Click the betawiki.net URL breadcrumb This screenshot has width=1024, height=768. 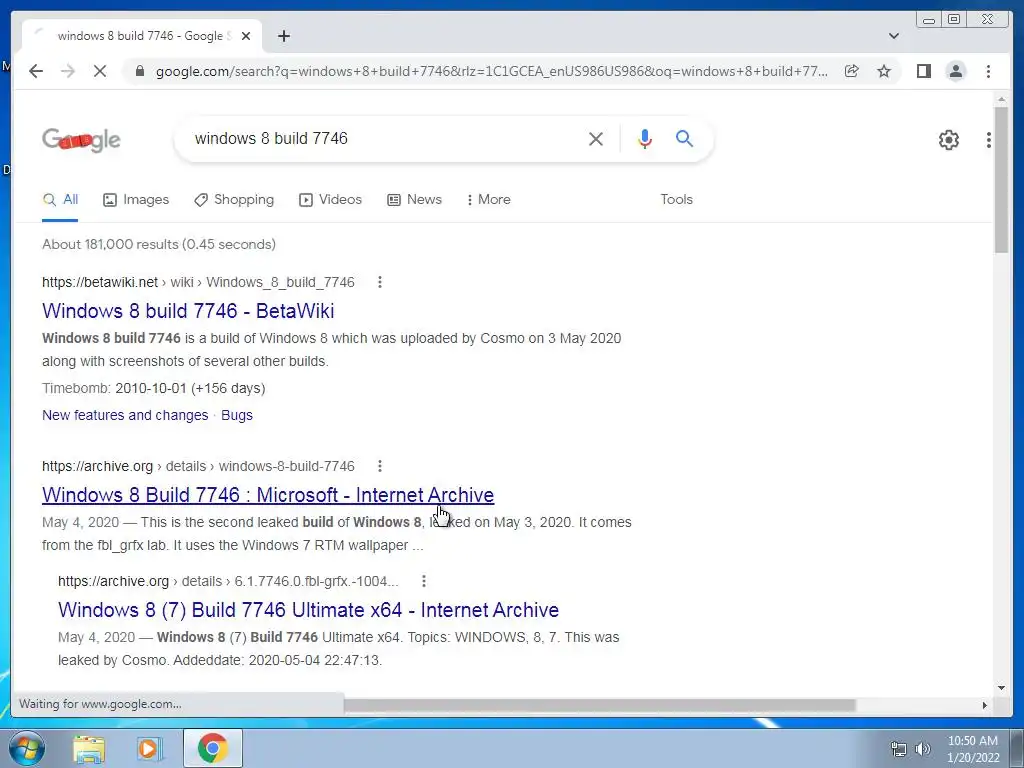[x=198, y=282]
